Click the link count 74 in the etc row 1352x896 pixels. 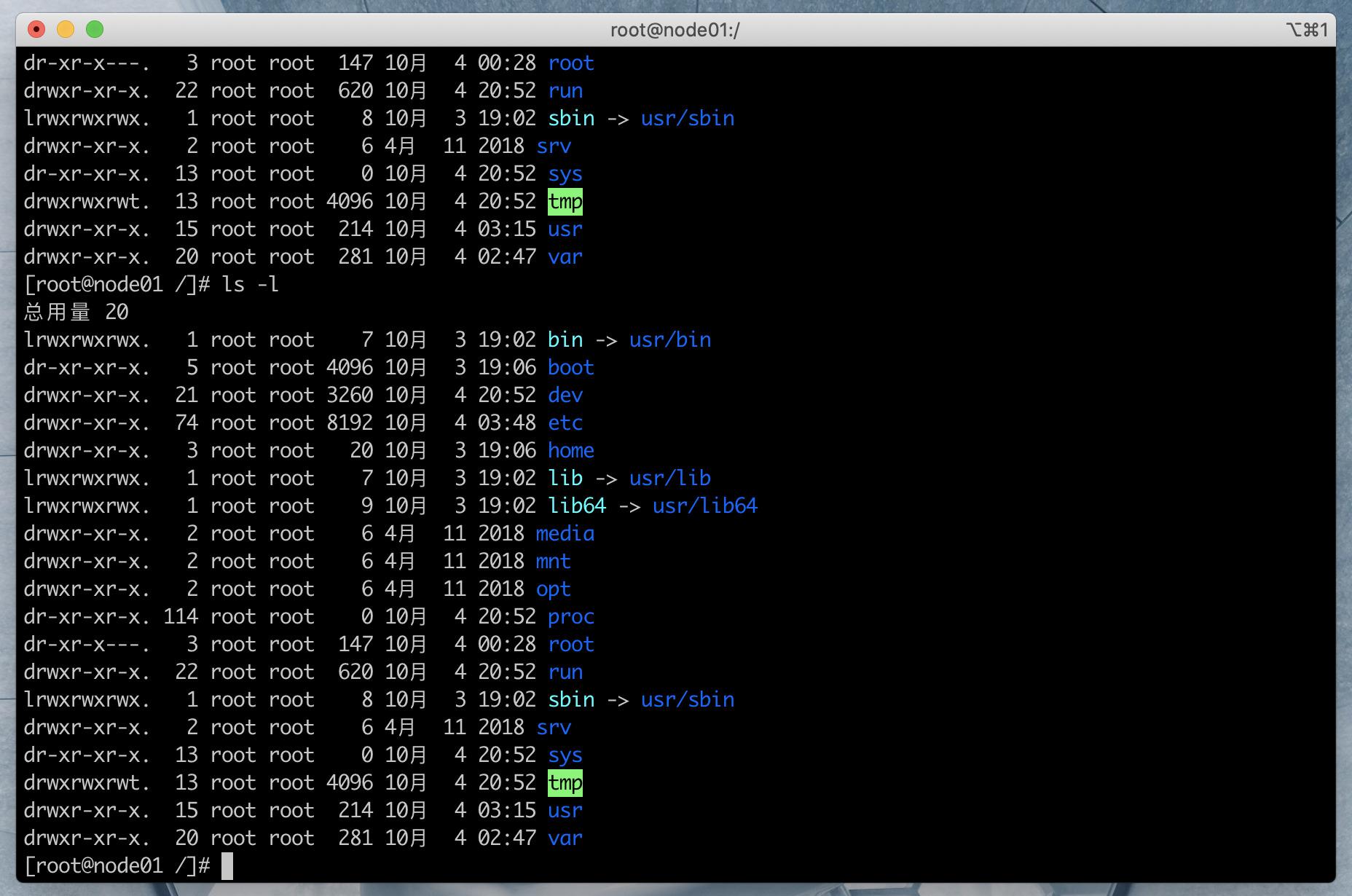coord(186,423)
